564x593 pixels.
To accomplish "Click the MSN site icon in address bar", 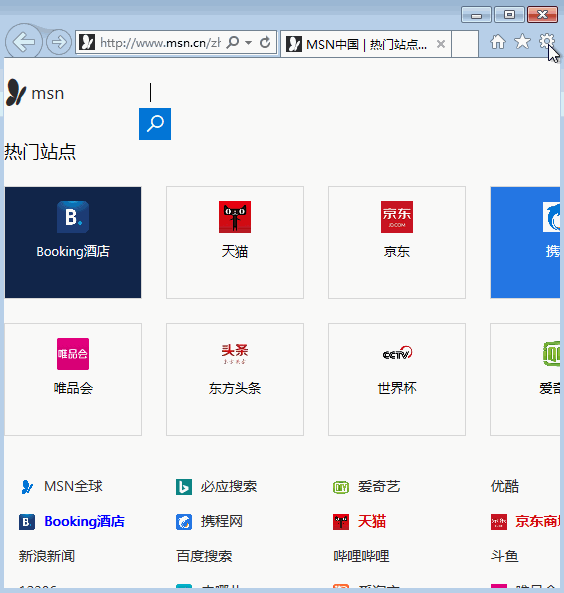I will (87, 42).
